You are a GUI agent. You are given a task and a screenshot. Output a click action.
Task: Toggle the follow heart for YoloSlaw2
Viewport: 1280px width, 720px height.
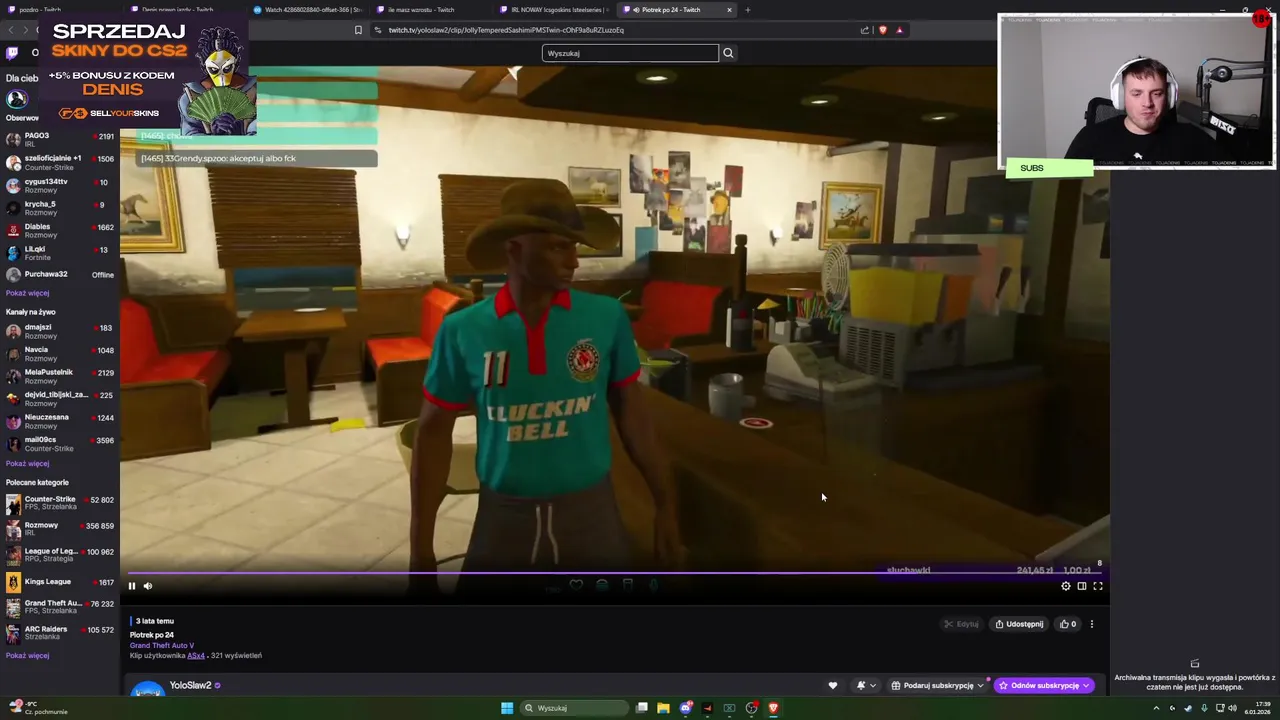pyautogui.click(x=832, y=686)
